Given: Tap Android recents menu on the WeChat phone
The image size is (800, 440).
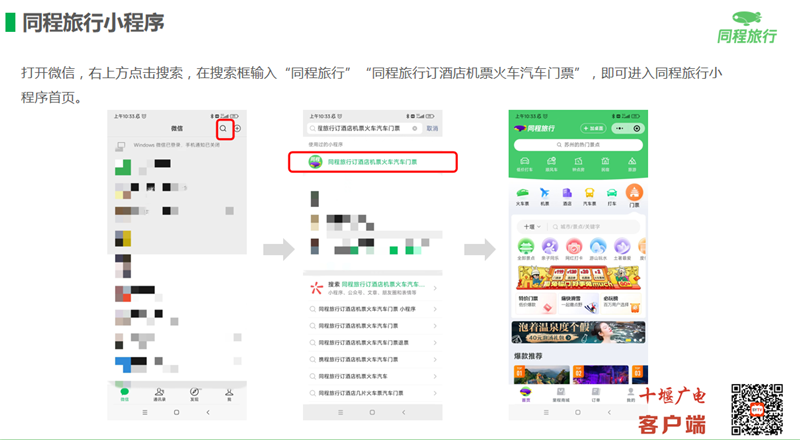Looking at the screenshot, I should pos(145,412).
